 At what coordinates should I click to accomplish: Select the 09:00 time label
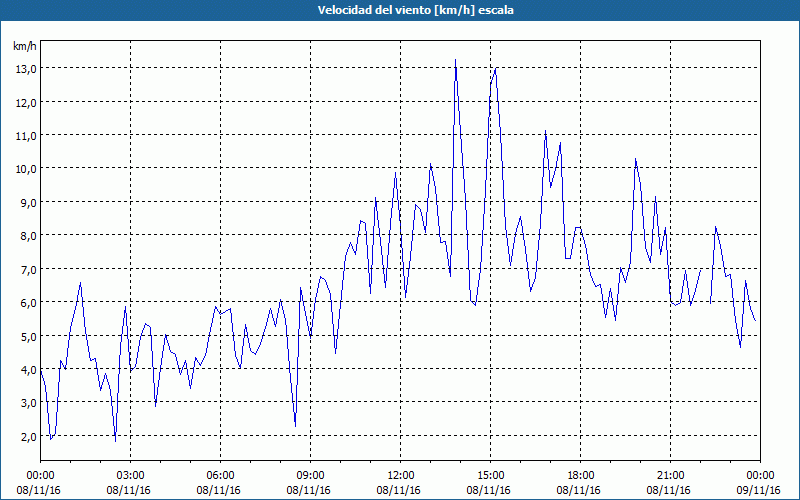tap(310, 476)
